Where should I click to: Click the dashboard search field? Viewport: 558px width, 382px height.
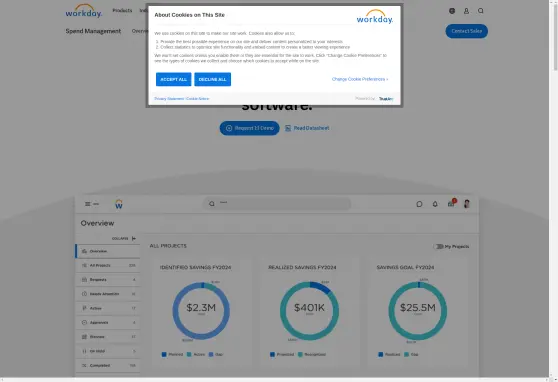point(277,204)
